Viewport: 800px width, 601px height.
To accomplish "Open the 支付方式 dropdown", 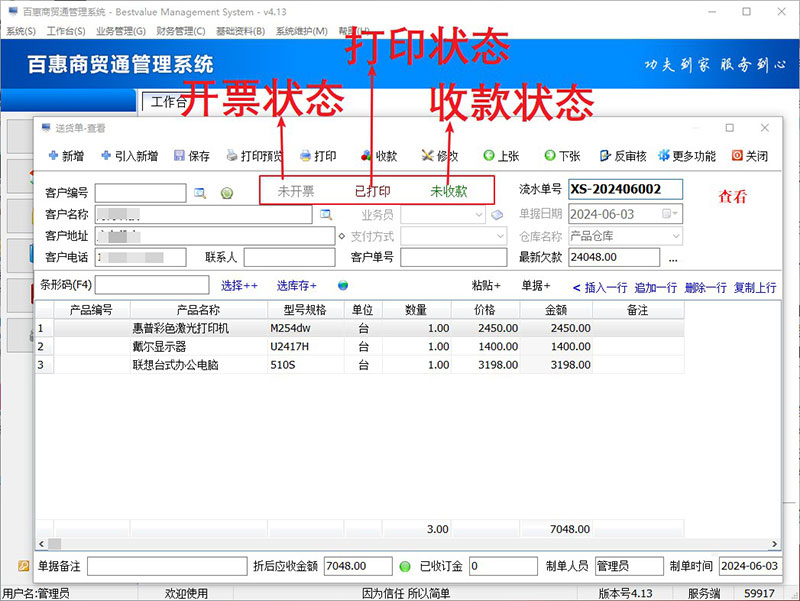I will click(x=501, y=236).
